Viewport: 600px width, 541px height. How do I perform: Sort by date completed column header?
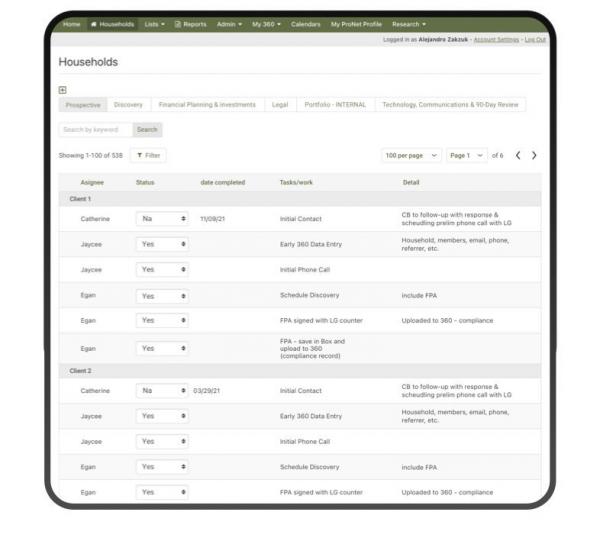[223, 183]
